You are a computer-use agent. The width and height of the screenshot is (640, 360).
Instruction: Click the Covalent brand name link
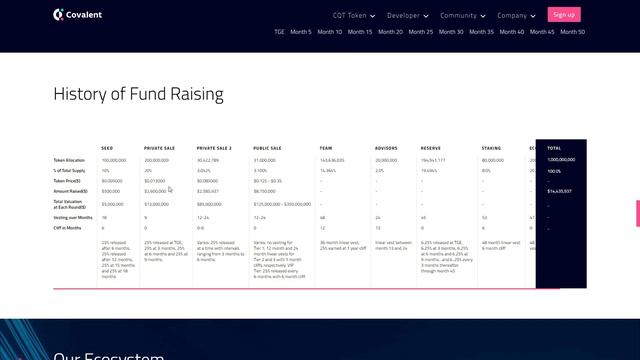[84, 15]
